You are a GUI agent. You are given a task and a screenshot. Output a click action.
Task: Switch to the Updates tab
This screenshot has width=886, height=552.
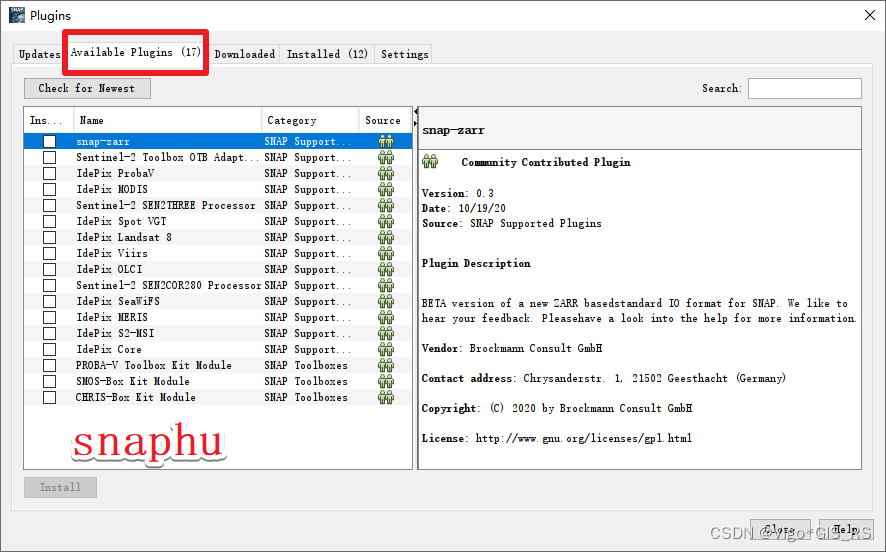[39, 54]
